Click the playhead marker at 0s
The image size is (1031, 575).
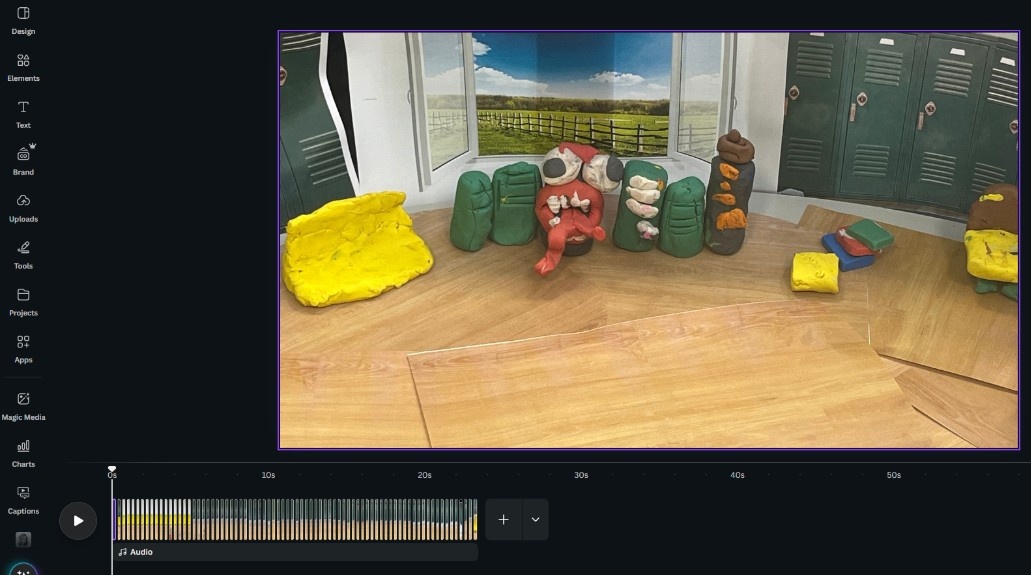[112, 470]
